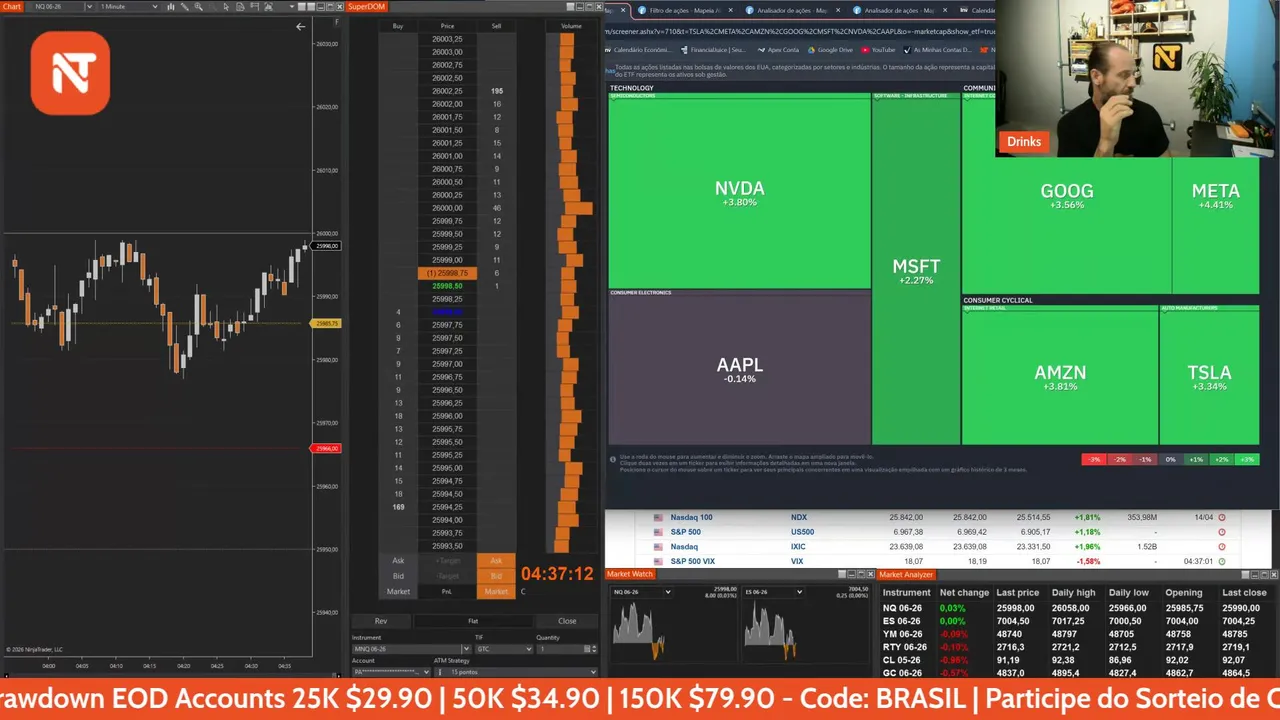Open the Apex Conta bookmark
Image resolution: width=1280 pixels, height=720 pixels.
778,49
